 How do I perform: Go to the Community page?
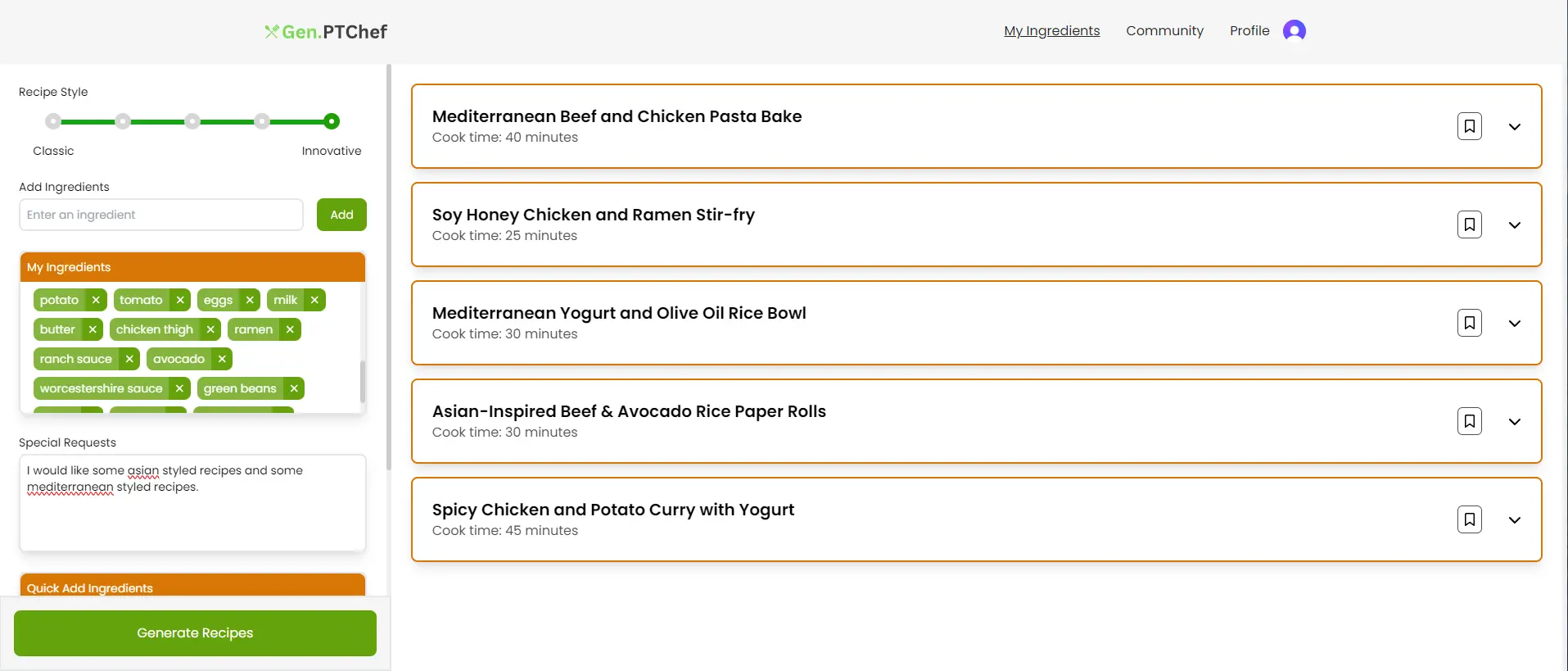click(1164, 30)
